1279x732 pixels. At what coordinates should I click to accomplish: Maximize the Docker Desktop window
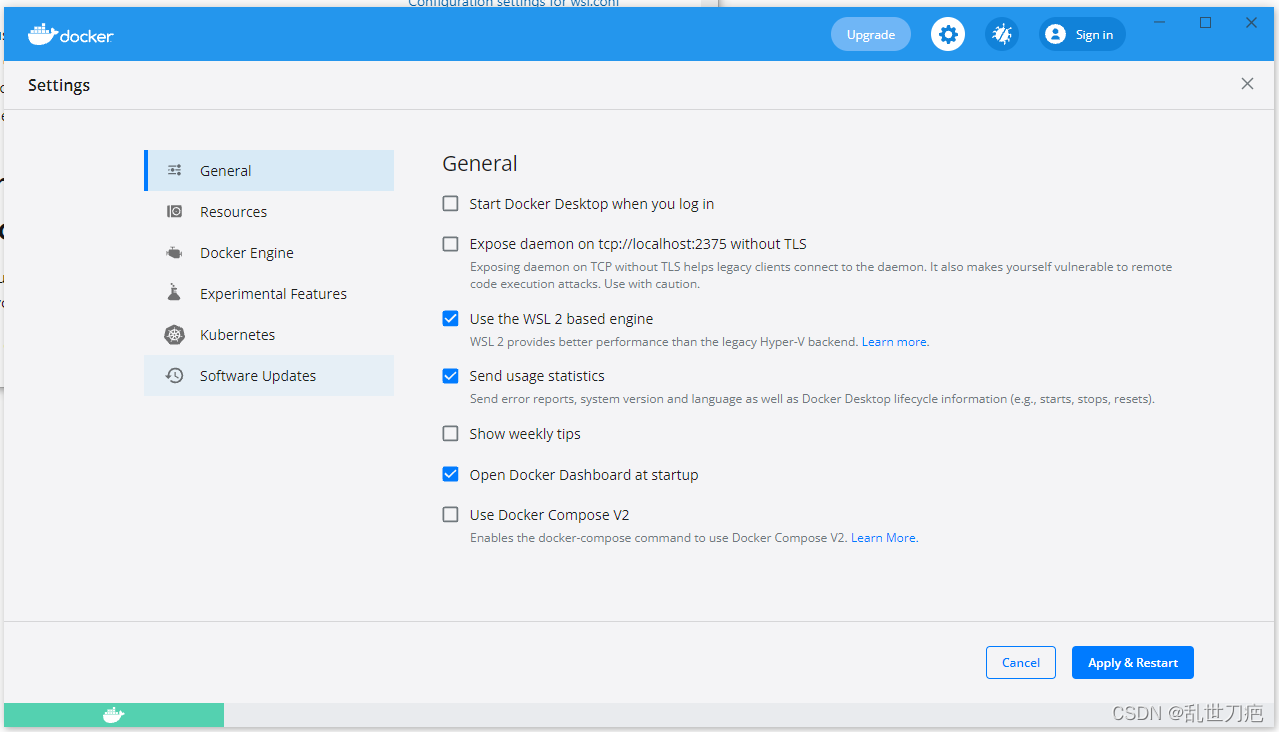[1206, 22]
